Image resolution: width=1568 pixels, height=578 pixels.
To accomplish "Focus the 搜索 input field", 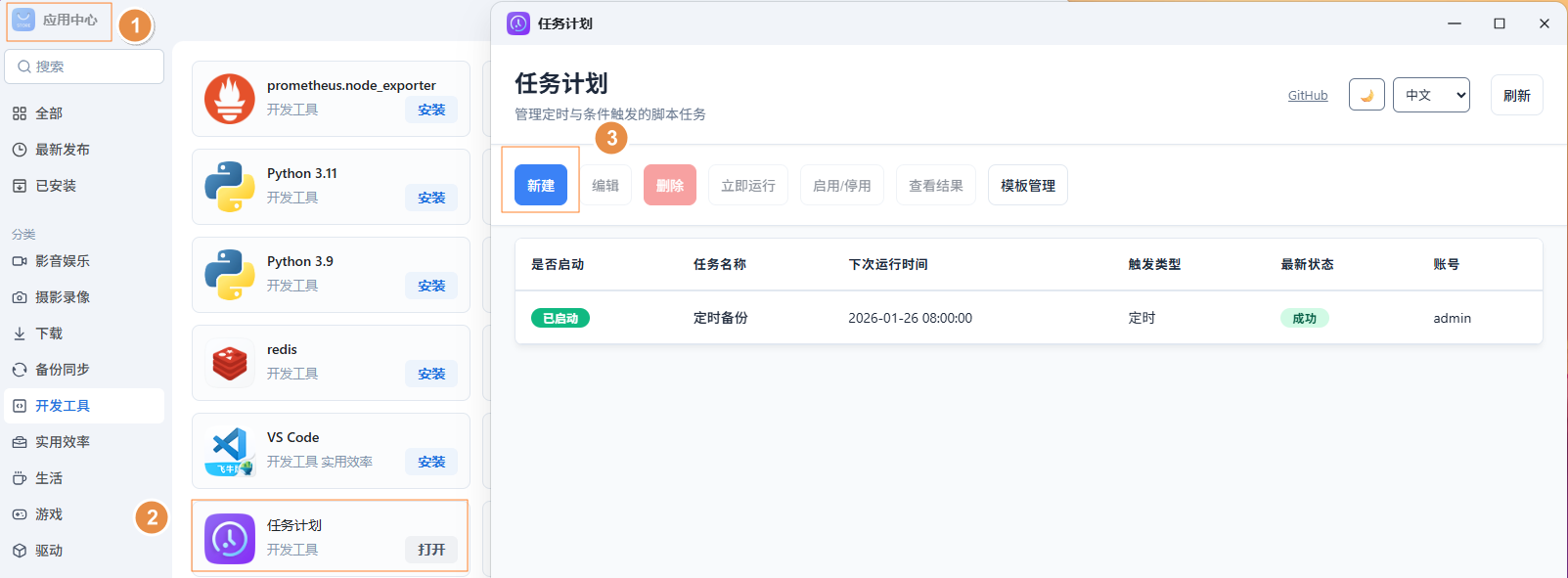I will point(84,67).
